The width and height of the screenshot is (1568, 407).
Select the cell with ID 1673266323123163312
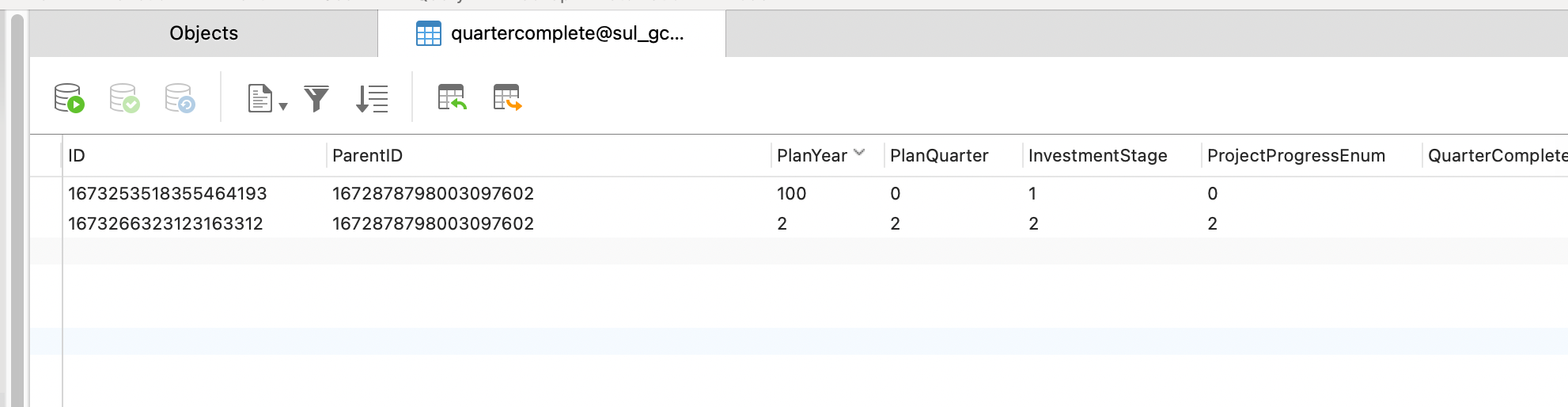point(165,224)
